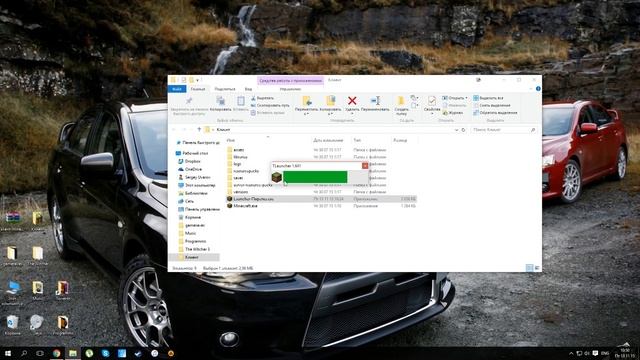Click the Paste (Вставить) clipboard icon
The height and width of the screenshot is (360, 640).
point(241,101)
